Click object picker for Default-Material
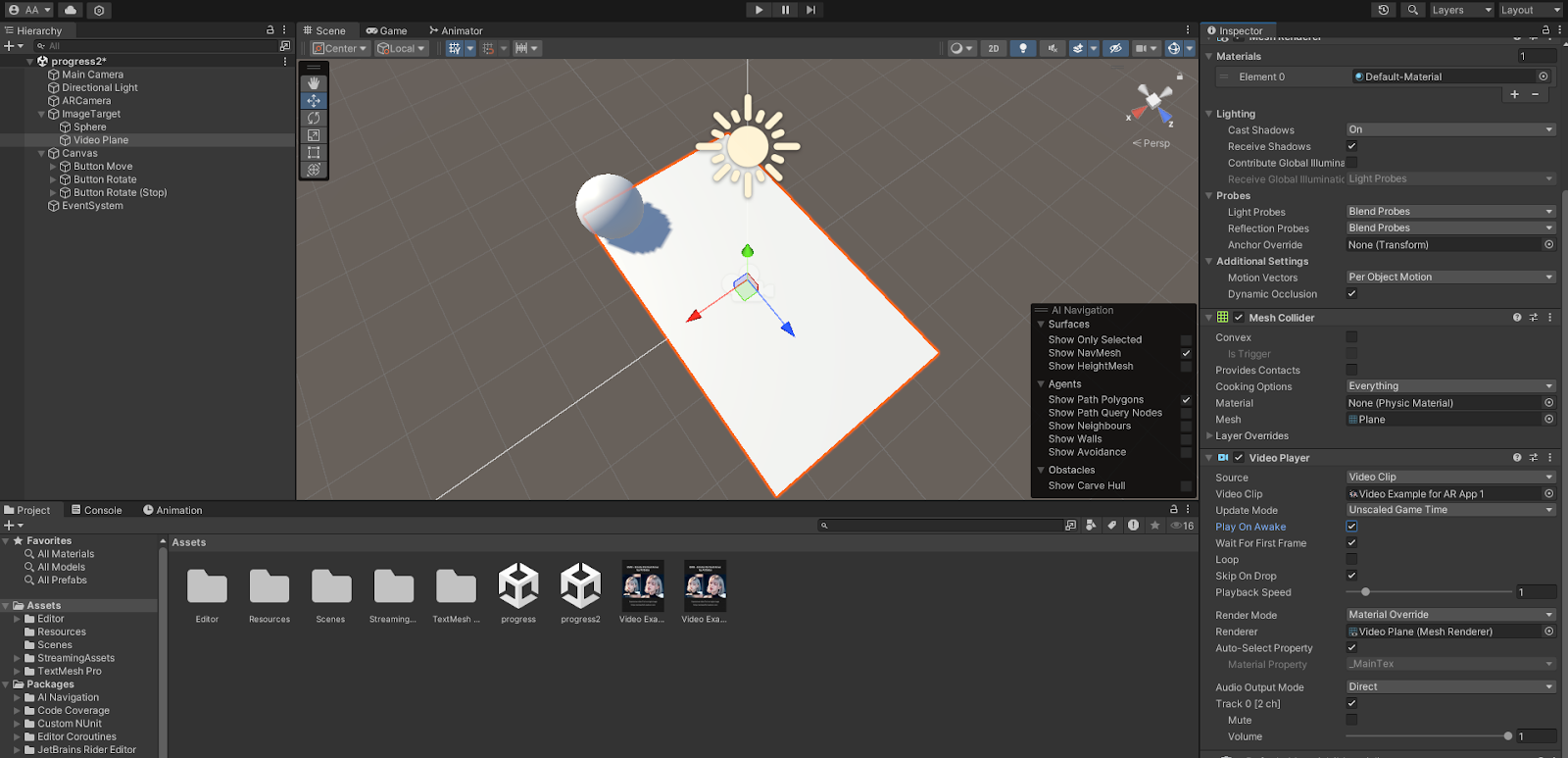Screen dimensions: 1568x758 click(x=1543, y=76)
